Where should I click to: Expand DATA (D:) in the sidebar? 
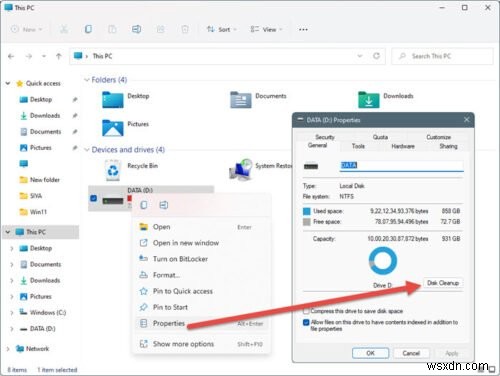point(12,329)
